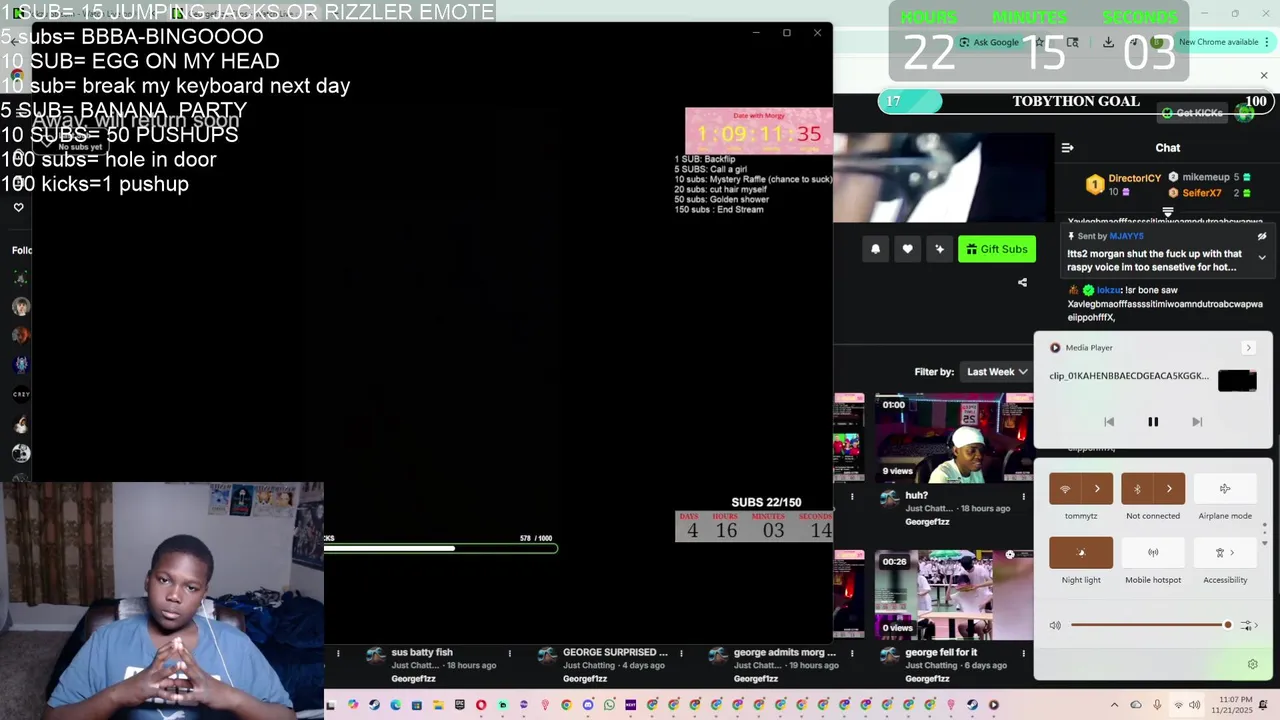Click the sparkle subscribe icon

click(x=939, y=249)
